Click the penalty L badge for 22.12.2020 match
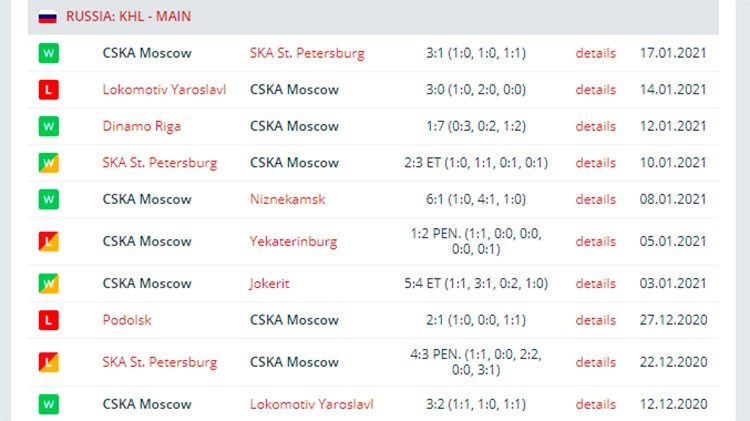 coord(49,362)
